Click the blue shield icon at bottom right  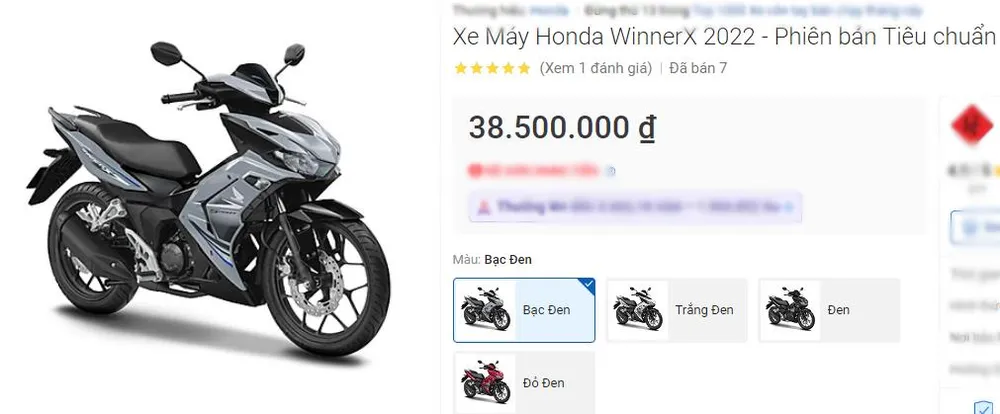coord(983,408)
